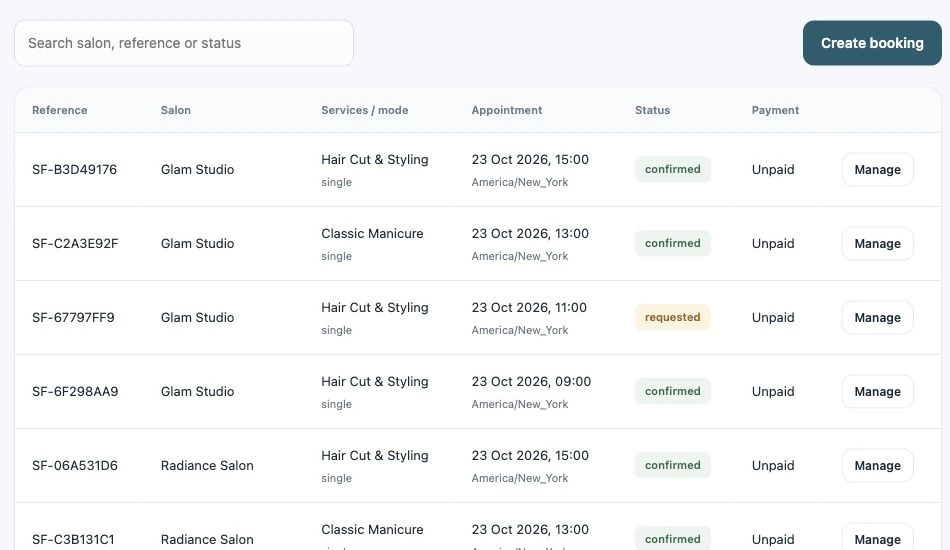The width and height of the screenshot is (950, 550).
Task: Select reference text SF-67797FF9
Action: [x=73, y=317]
